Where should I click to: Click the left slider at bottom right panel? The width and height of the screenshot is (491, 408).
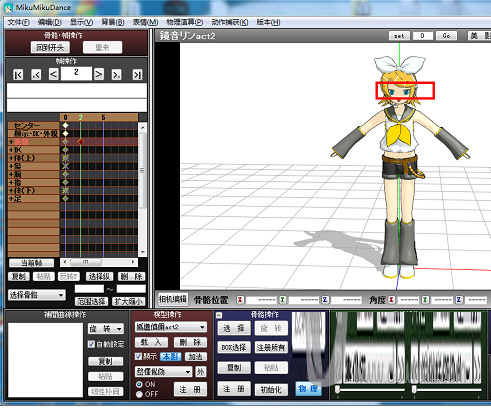tap(338, 389)
